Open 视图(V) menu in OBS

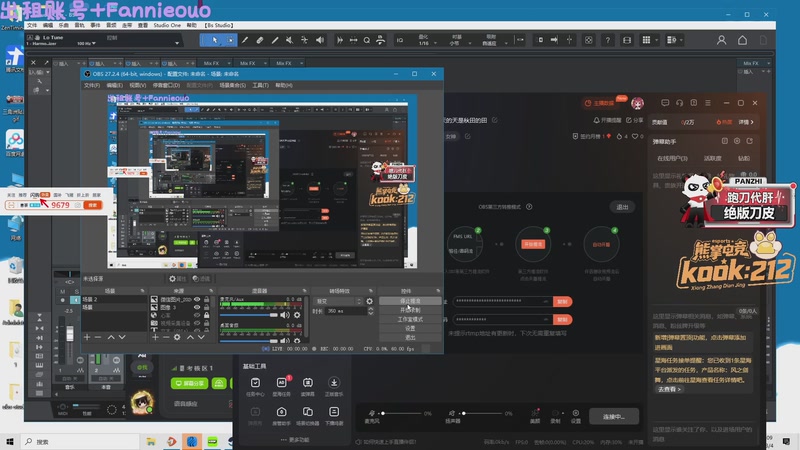tap(137, 85)
